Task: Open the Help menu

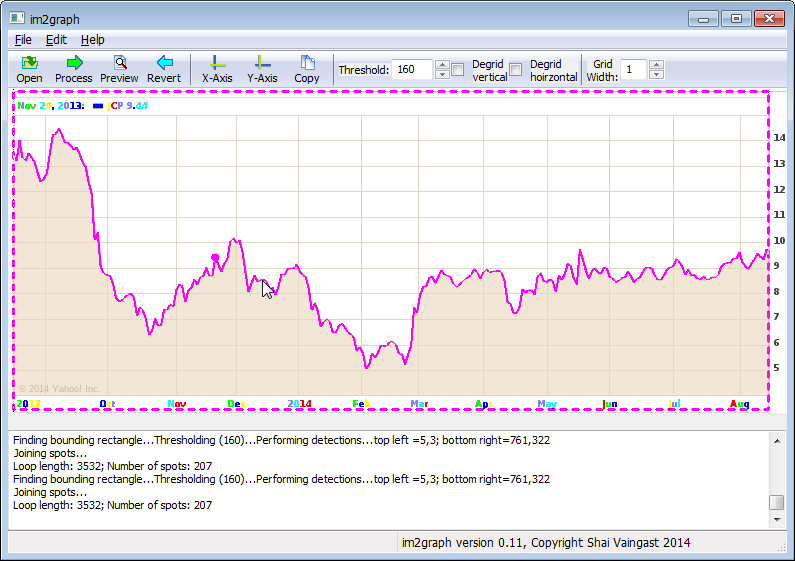Action: 92,40
